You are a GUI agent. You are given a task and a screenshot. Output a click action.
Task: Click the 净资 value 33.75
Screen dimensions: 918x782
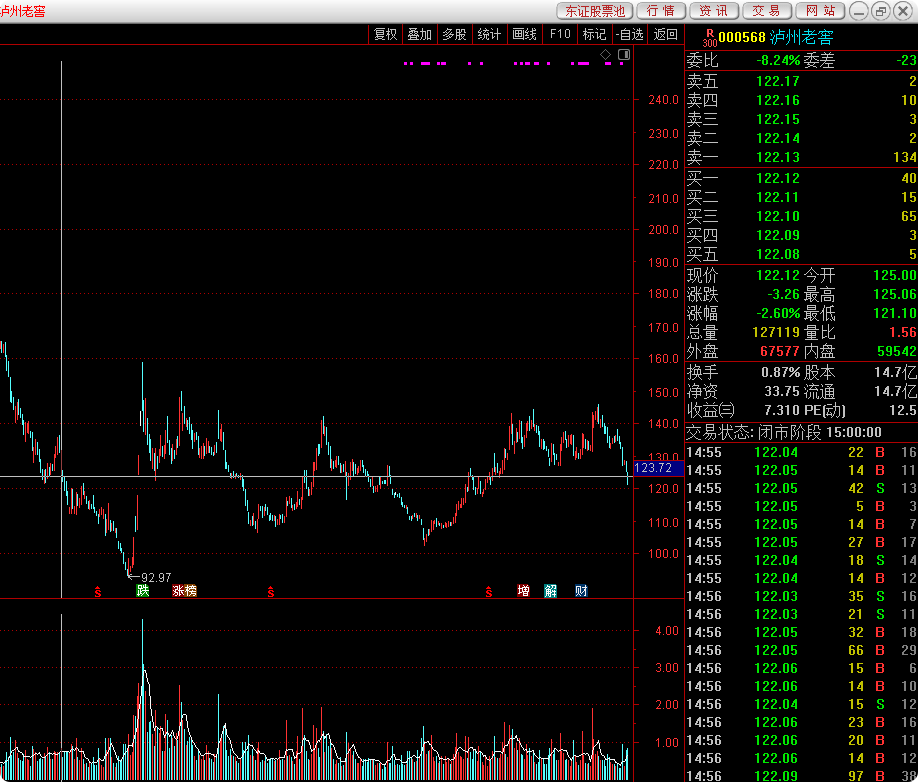click(782, 391)
